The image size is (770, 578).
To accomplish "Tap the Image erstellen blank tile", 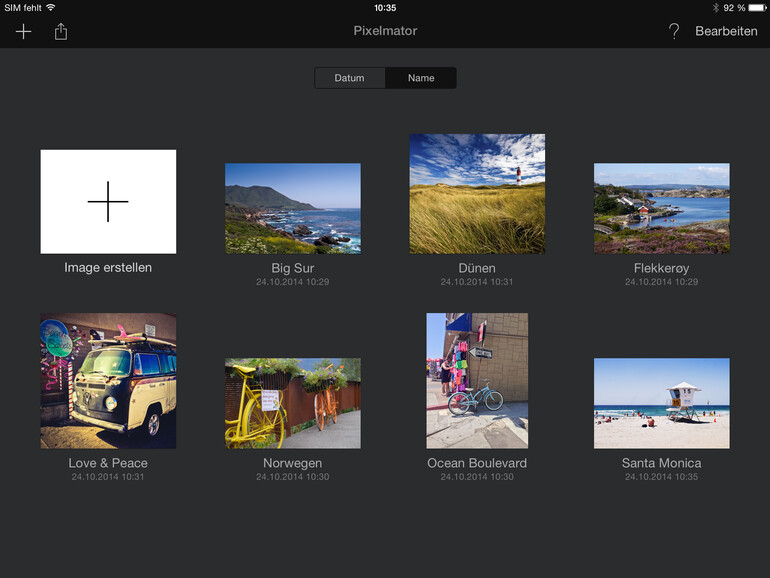I will [108, 201].
